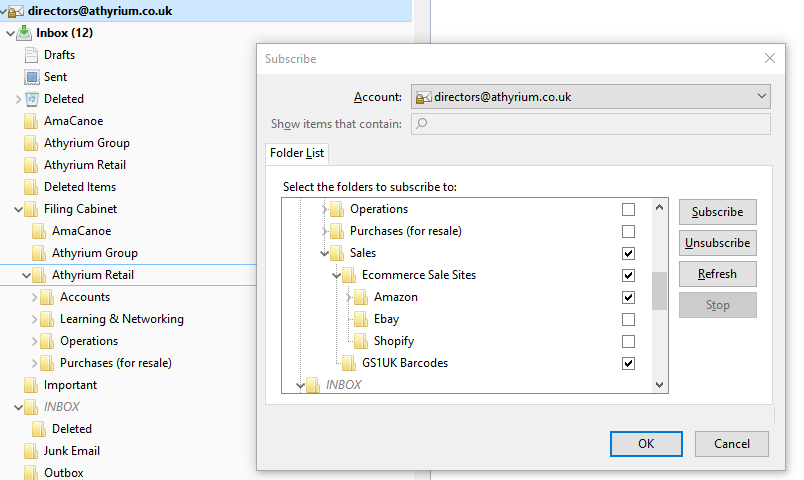
Task: Check the Ebay subscription checkbox
Action: click(628, 319)
